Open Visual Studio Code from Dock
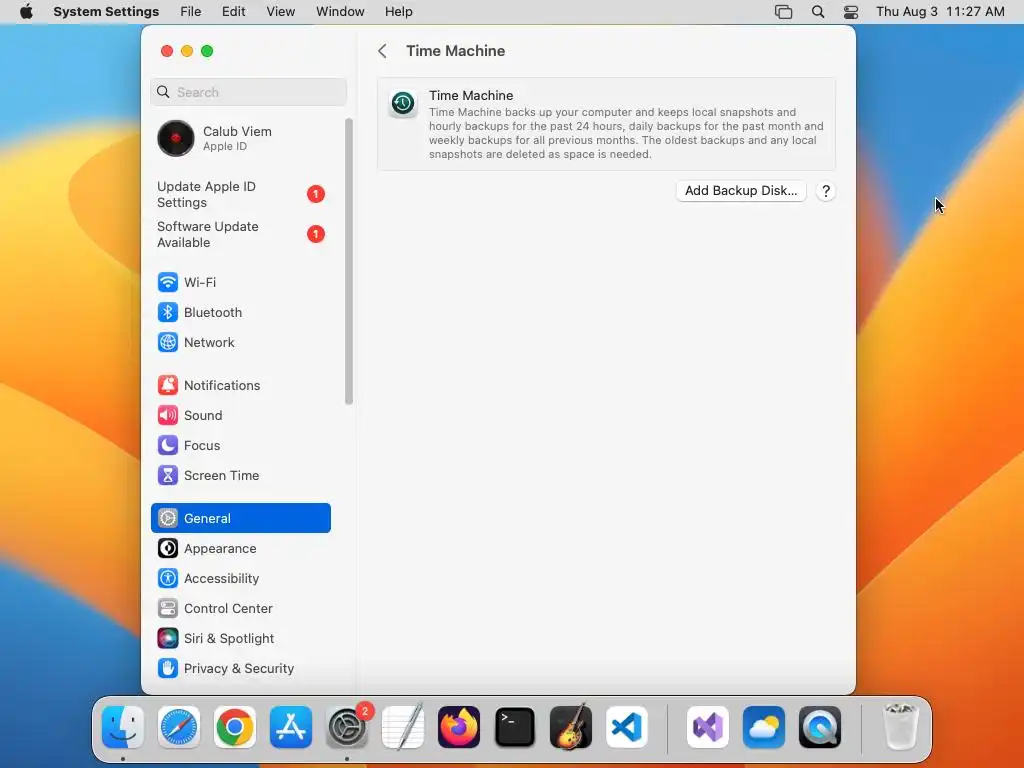The width and height of the screenshot is (1024, 768). coord(627,727)
